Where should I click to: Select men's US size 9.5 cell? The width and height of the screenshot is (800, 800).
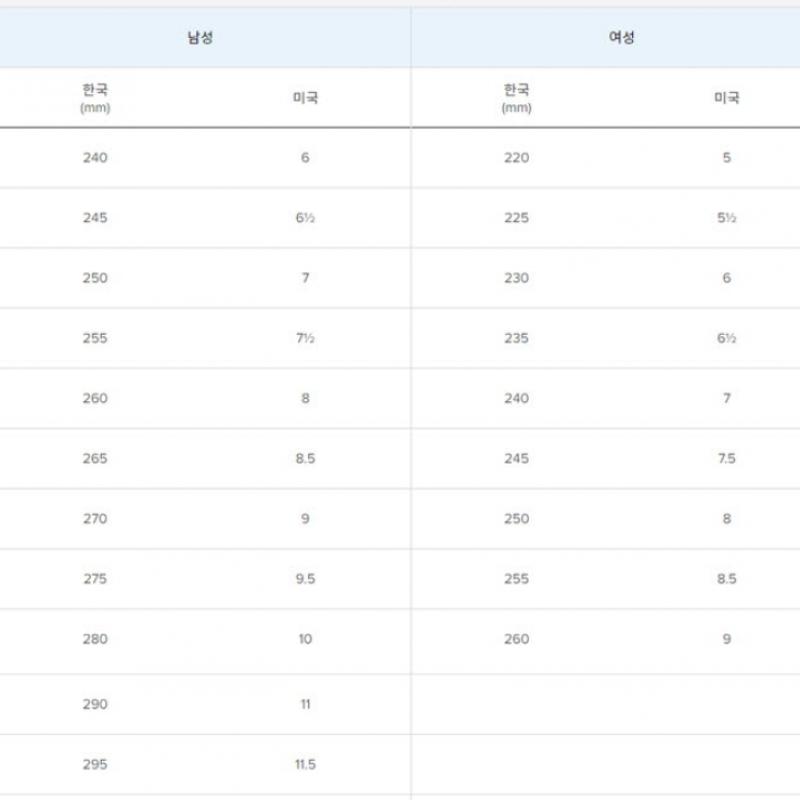click(x=305, y=579)
